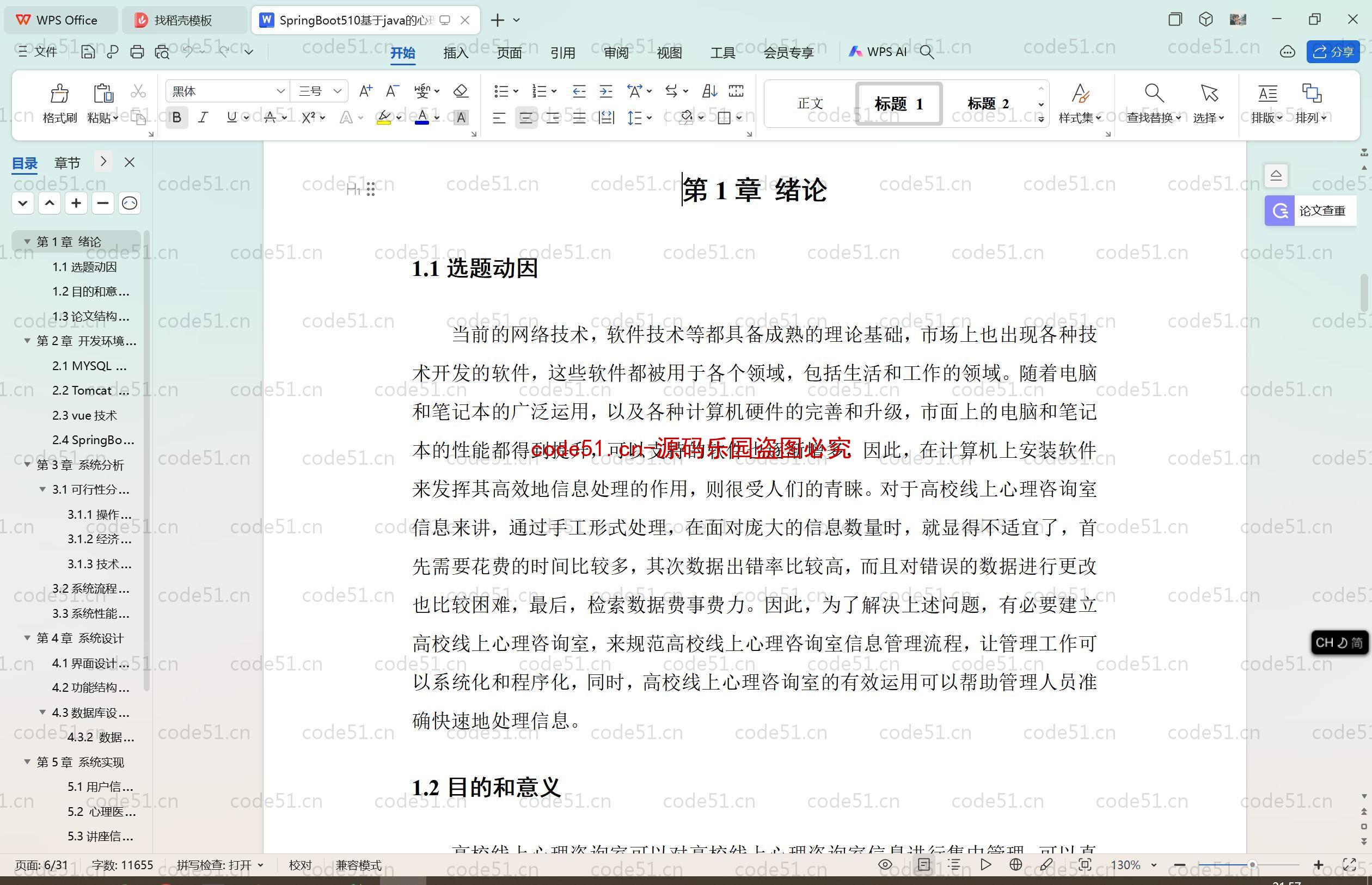
Task: Click the play slideshow icon in status bar
Action: [x=986, y=864]
